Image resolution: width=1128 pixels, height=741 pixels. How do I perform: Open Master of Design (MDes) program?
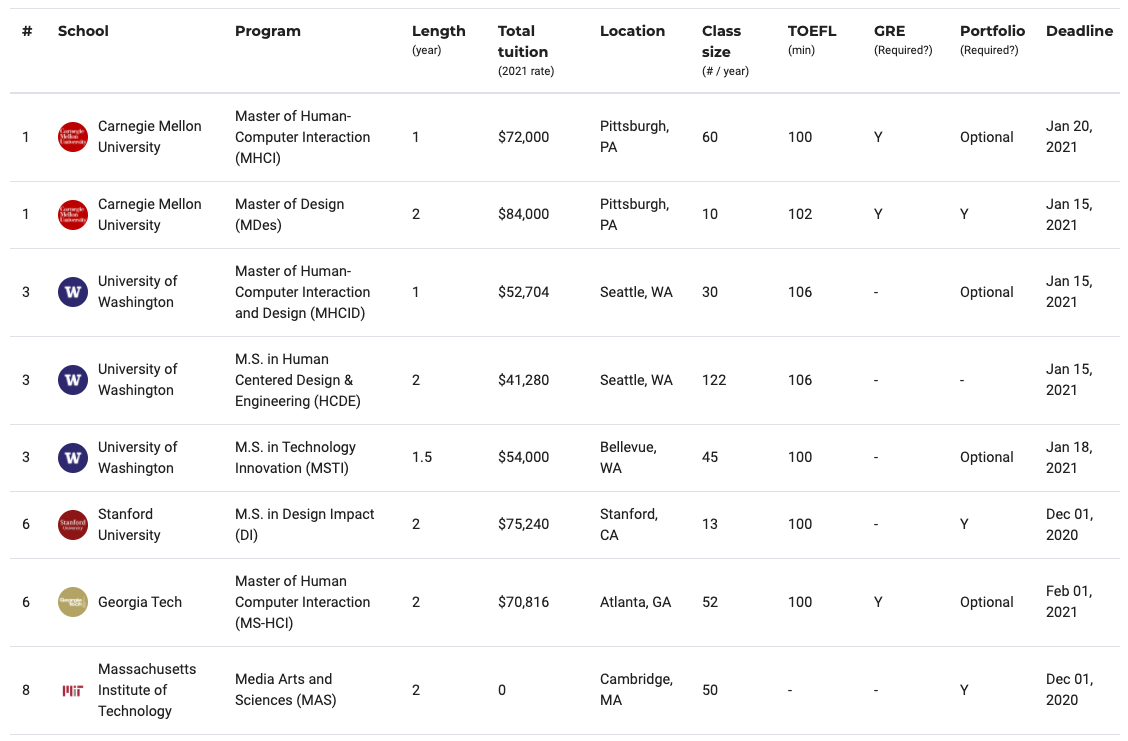[289, 214]
